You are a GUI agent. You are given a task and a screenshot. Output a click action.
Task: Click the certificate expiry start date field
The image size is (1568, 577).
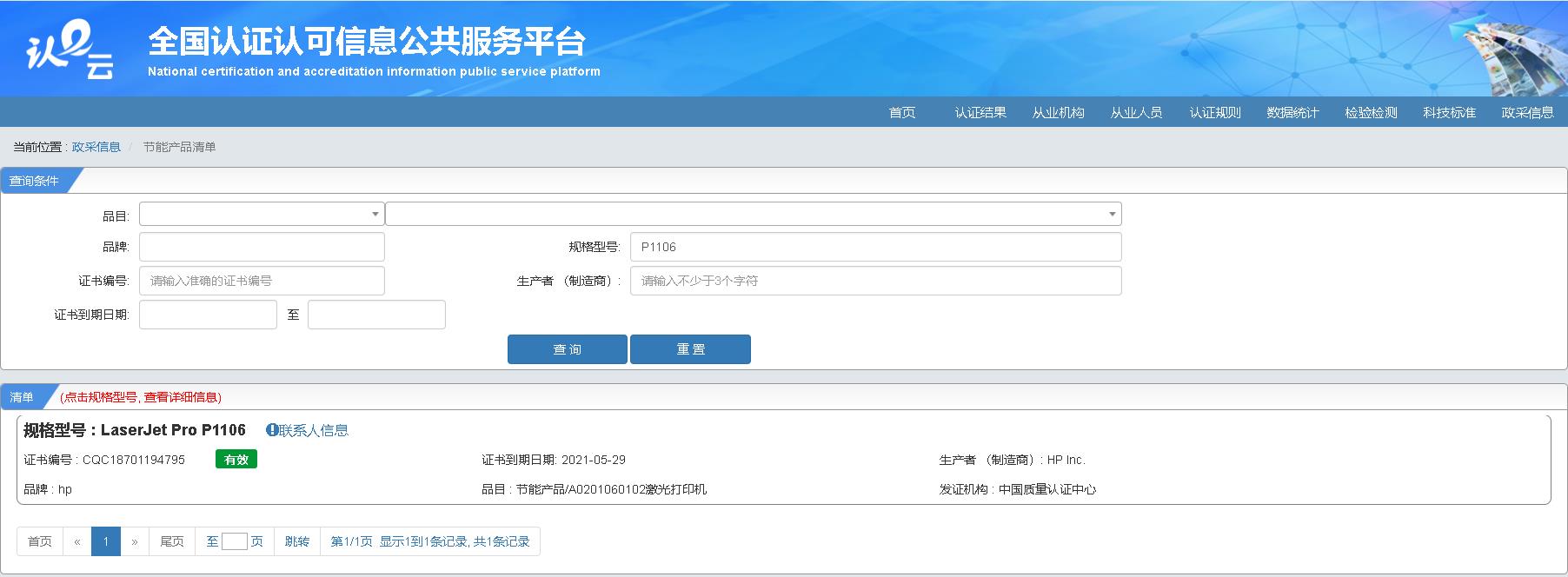[x=208, y=315]
